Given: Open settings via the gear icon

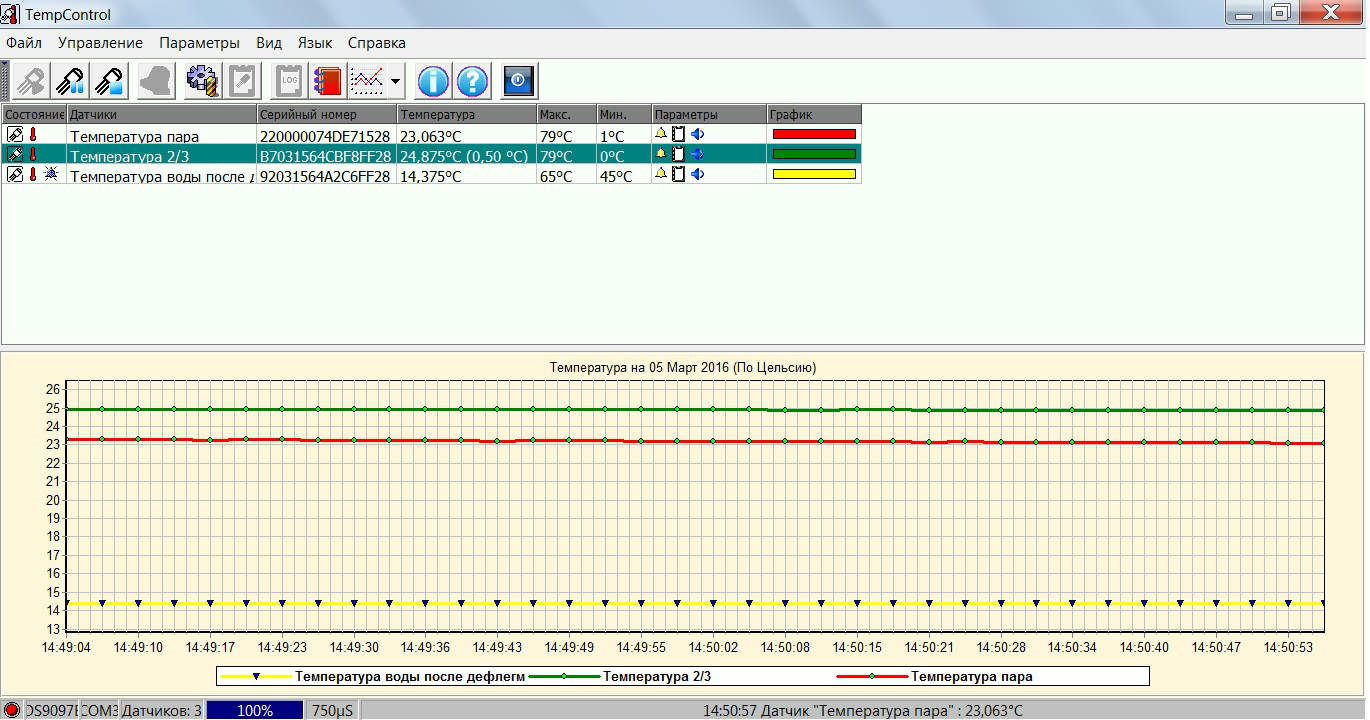Looking at the screenshot, I should point(203,81).
